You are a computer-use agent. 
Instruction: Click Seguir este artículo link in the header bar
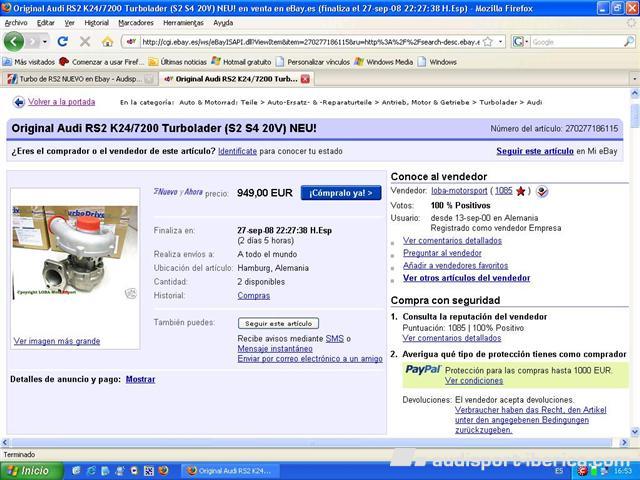click(535, 151)
